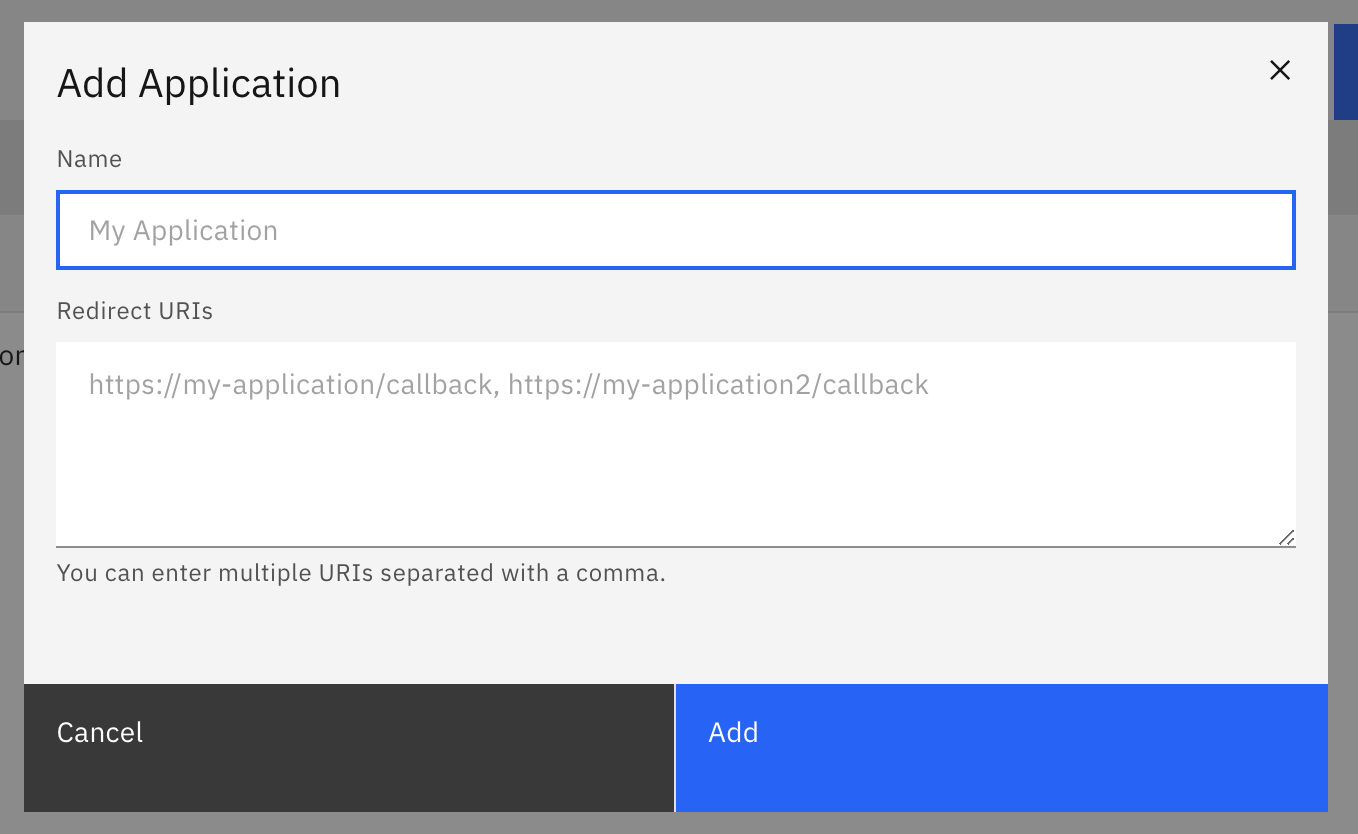Click the close icon to abandon adding an application
Image resolution: width=1358 pixels, height=834 pixels.
coord(1280,70)
